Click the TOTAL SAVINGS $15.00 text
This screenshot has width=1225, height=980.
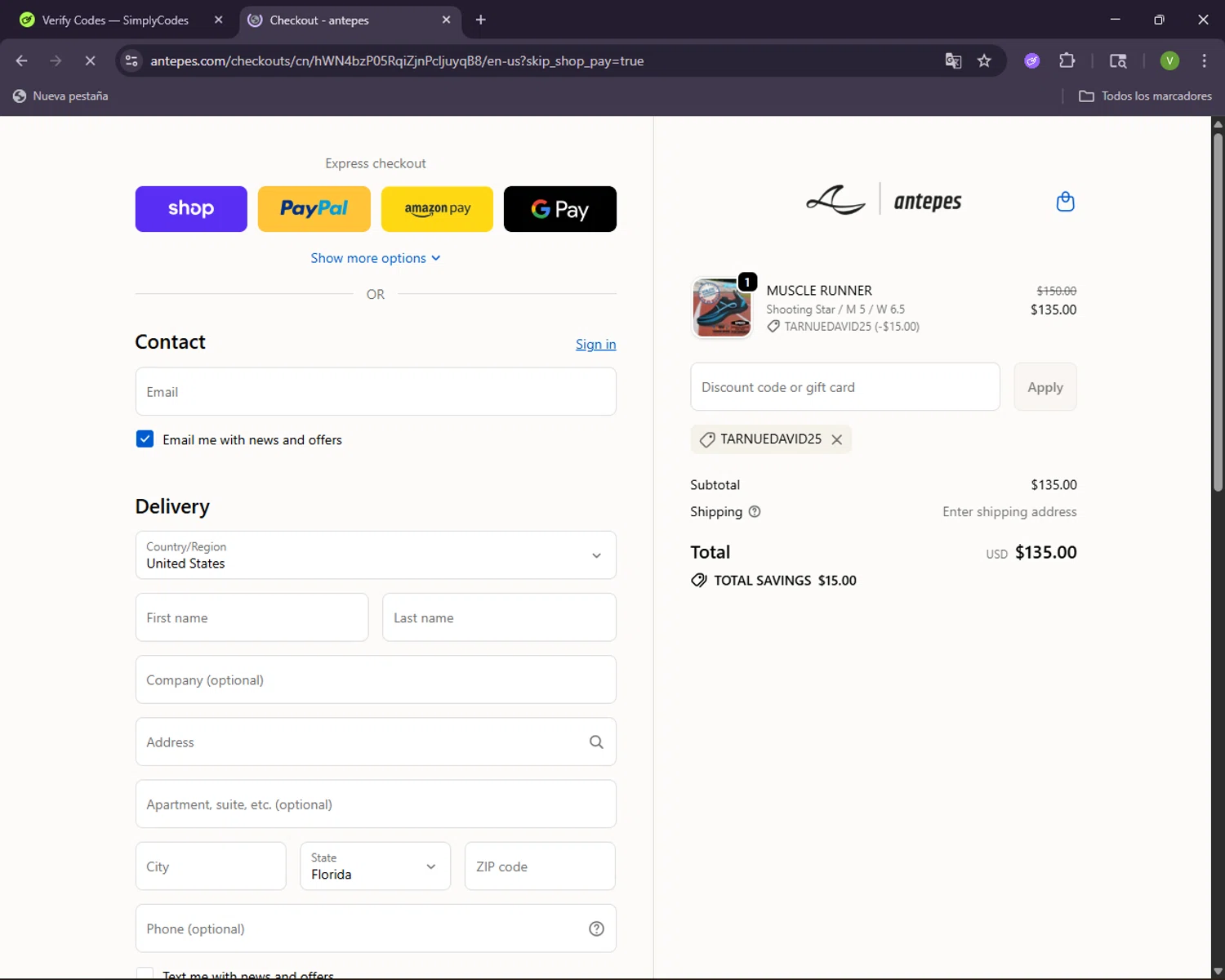(785, 581)
